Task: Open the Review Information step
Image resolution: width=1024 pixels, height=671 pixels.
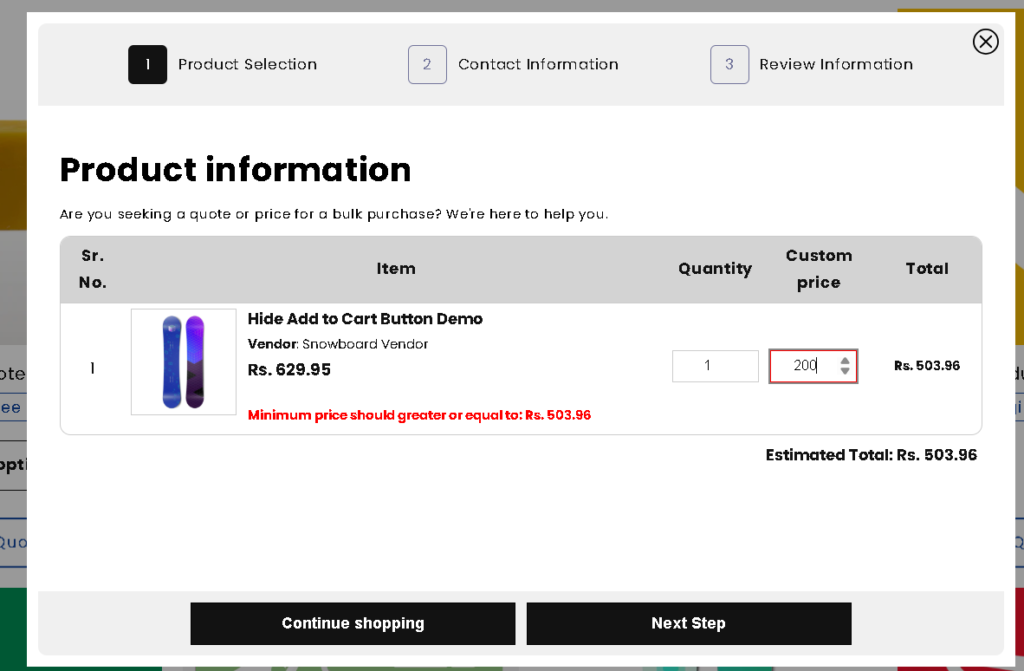Action: (x=835, y=65)
